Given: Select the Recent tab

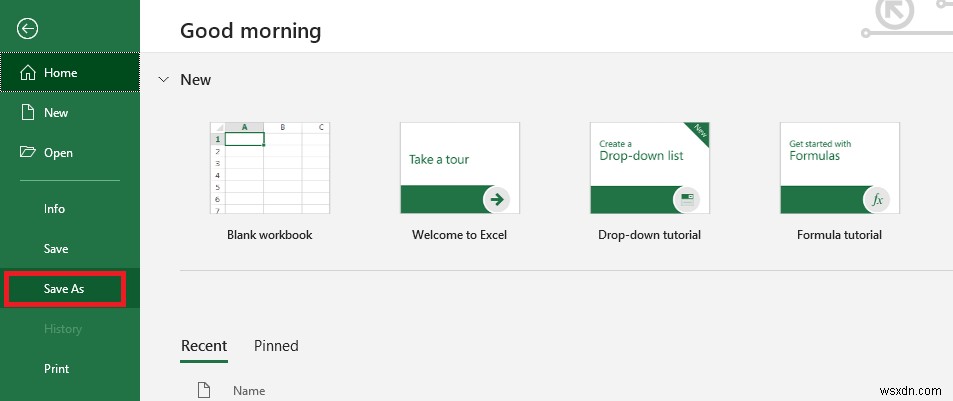Looking at the screenshot, I should click(x=204, y=346).
